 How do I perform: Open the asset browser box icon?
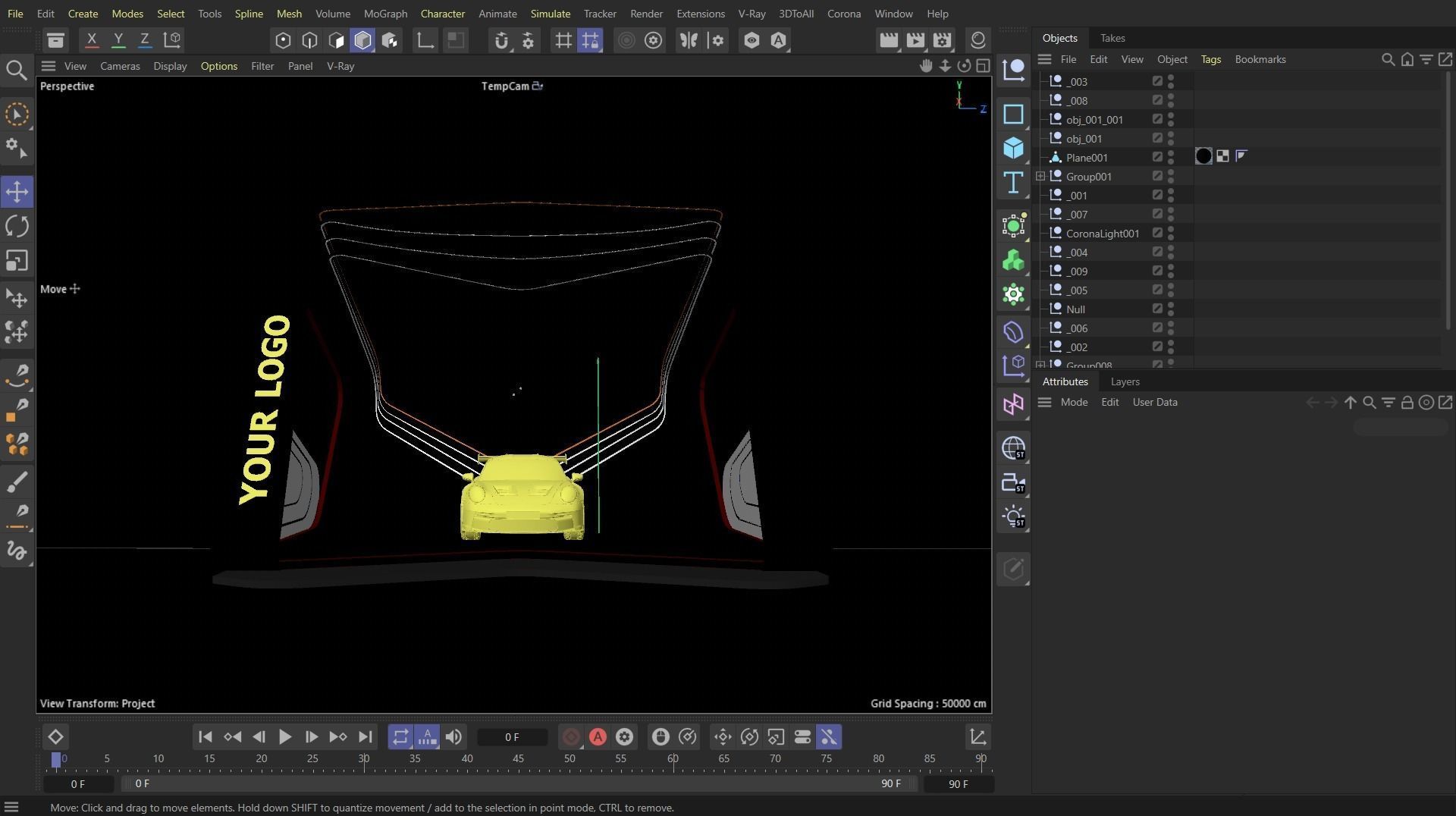(x=55, y=40)
